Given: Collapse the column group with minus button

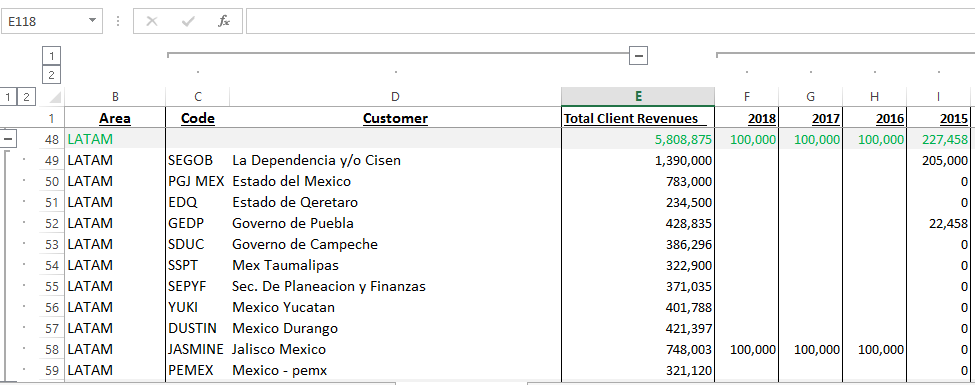Looking at the screenshot, I should click(x=638, y=55).
